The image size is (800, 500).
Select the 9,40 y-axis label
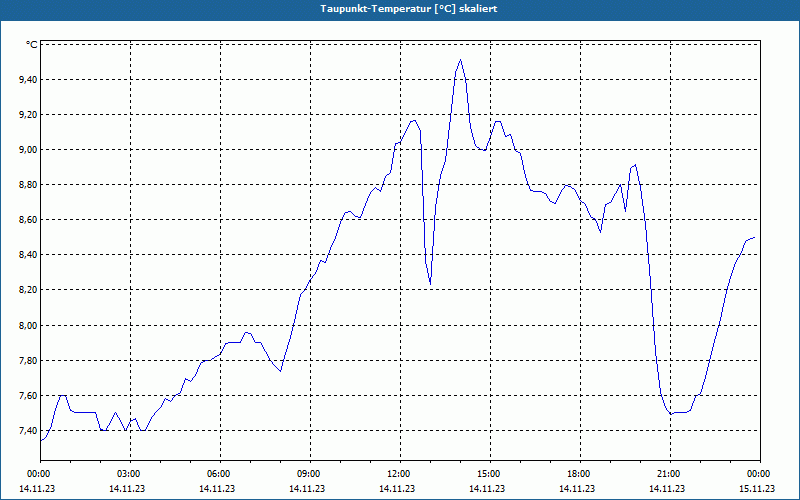29,80
